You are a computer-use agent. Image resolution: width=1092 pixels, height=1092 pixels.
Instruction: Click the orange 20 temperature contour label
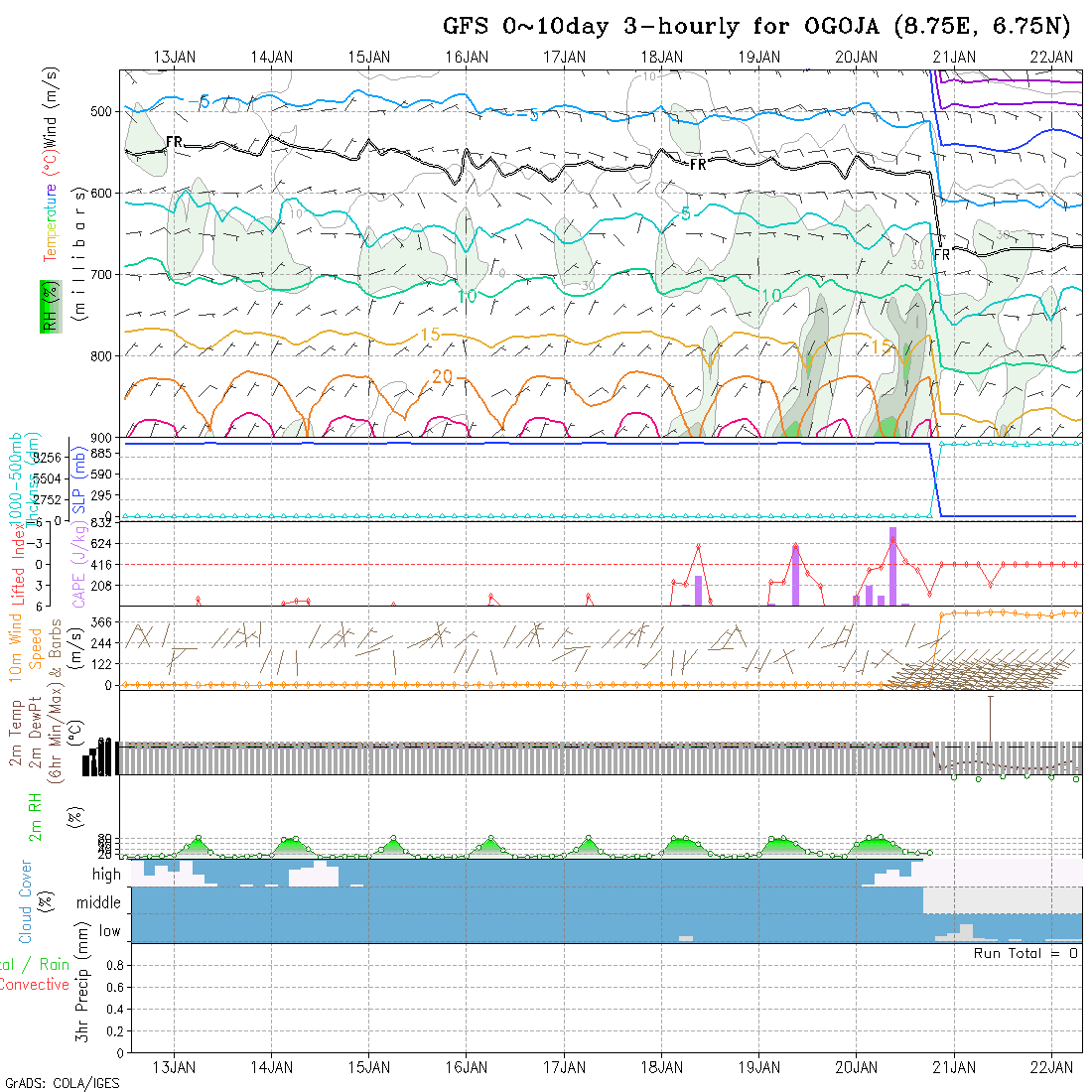pyautogui.click(x=443, y=376)
